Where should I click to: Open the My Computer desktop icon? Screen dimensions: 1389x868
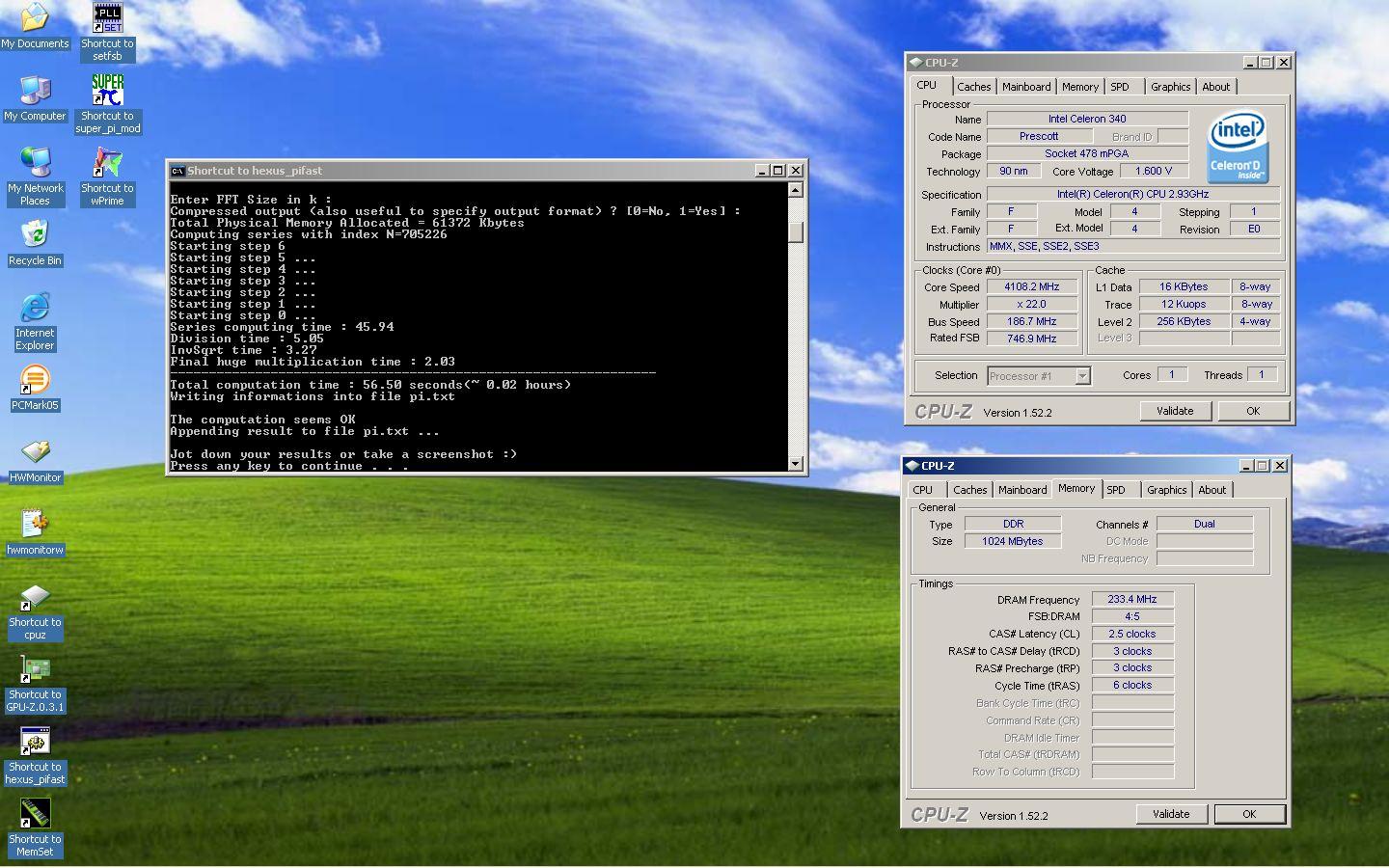35,97
